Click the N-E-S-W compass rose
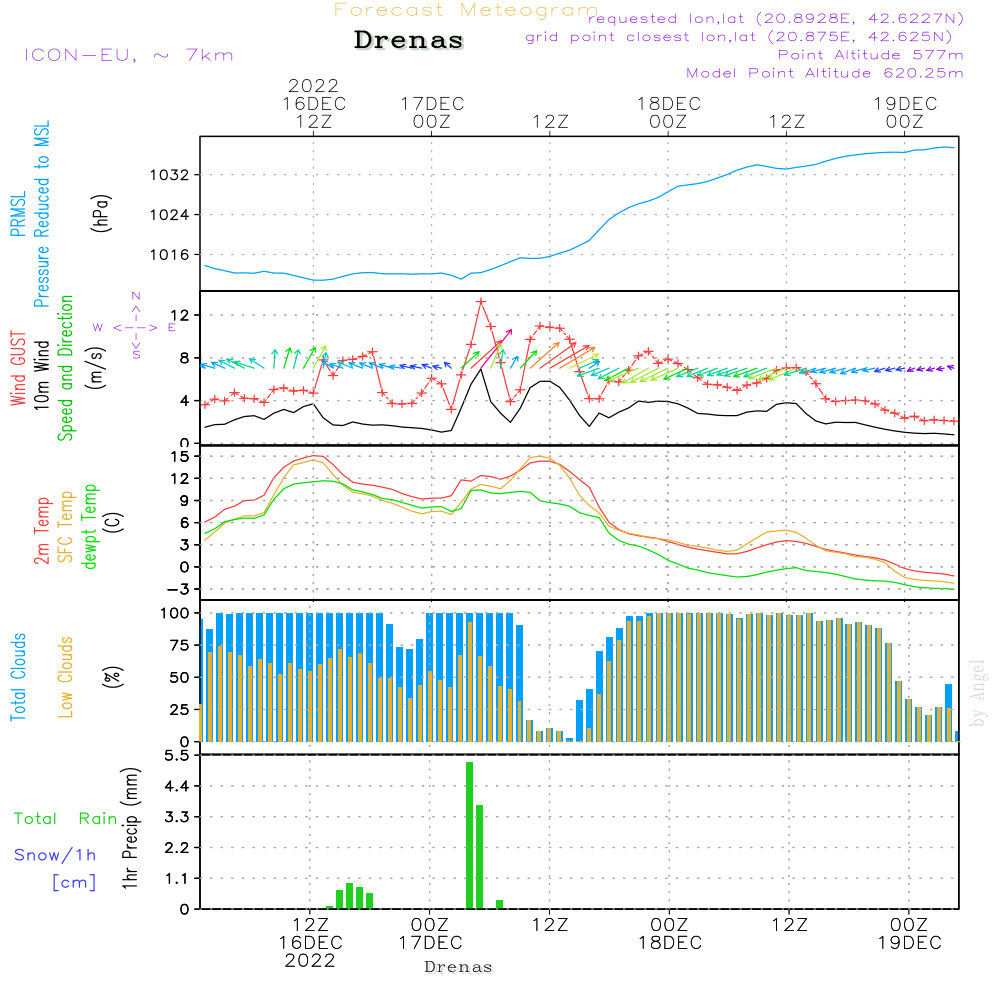1000x1000 pixels. [135, 327]
